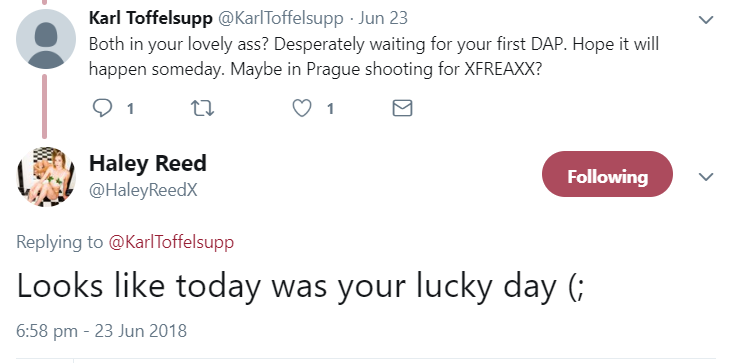Like the tweet with heart icon

pyautogui.click(x=302, y=108)
